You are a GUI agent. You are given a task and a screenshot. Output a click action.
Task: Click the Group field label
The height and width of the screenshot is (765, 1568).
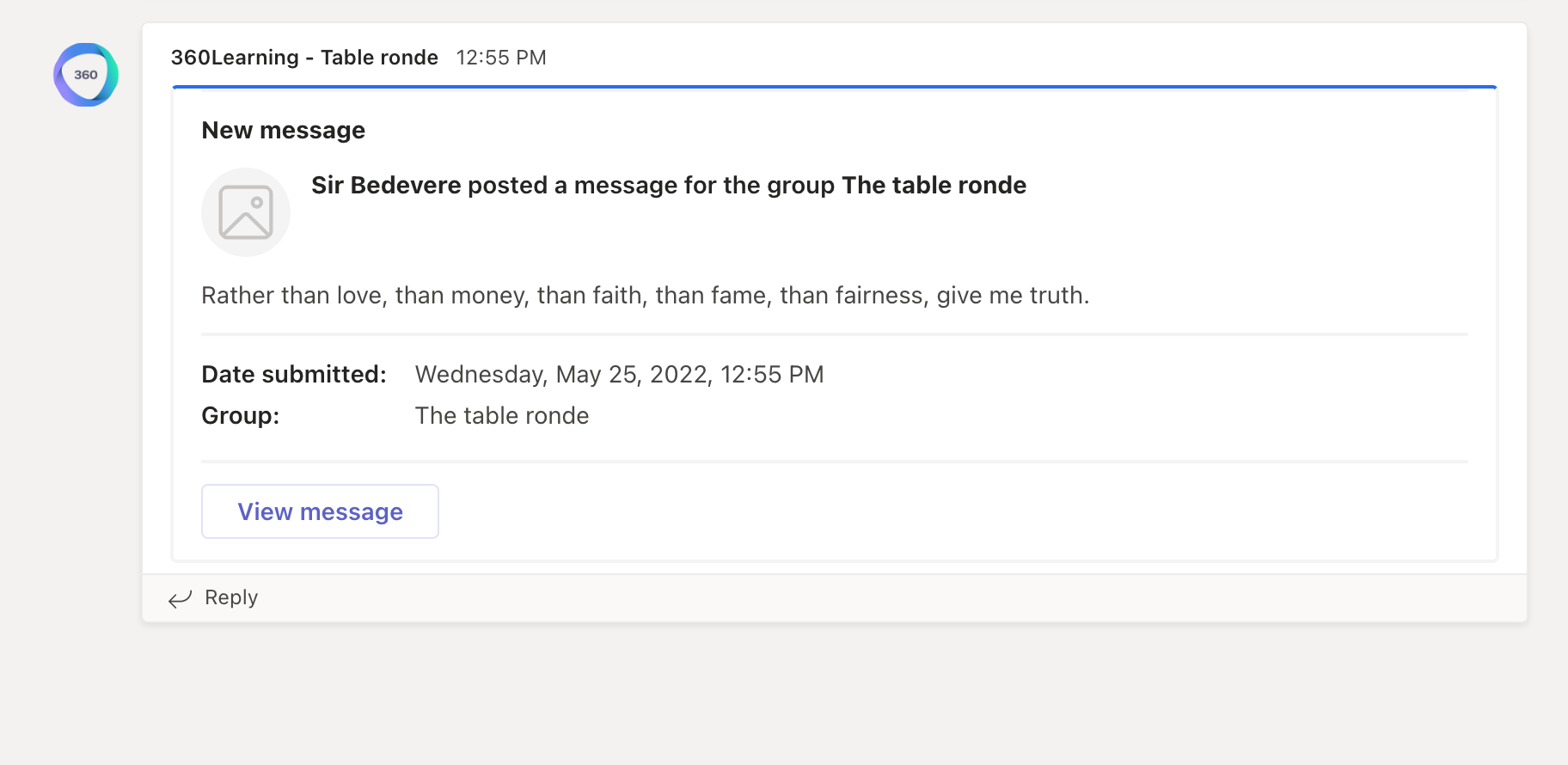[241, 416]
